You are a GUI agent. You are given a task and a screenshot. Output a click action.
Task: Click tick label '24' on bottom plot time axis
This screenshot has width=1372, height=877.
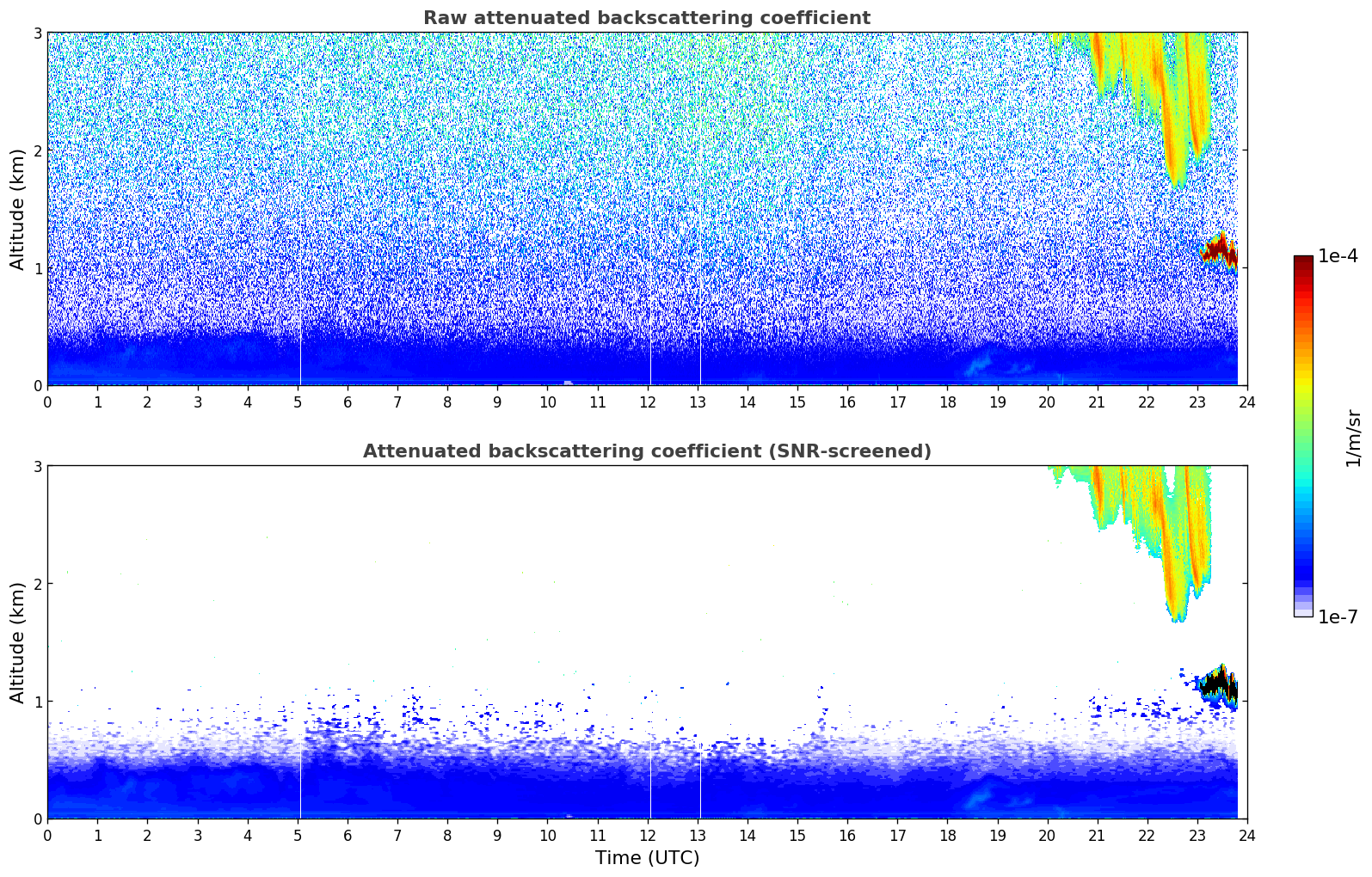click(1247, 835)
